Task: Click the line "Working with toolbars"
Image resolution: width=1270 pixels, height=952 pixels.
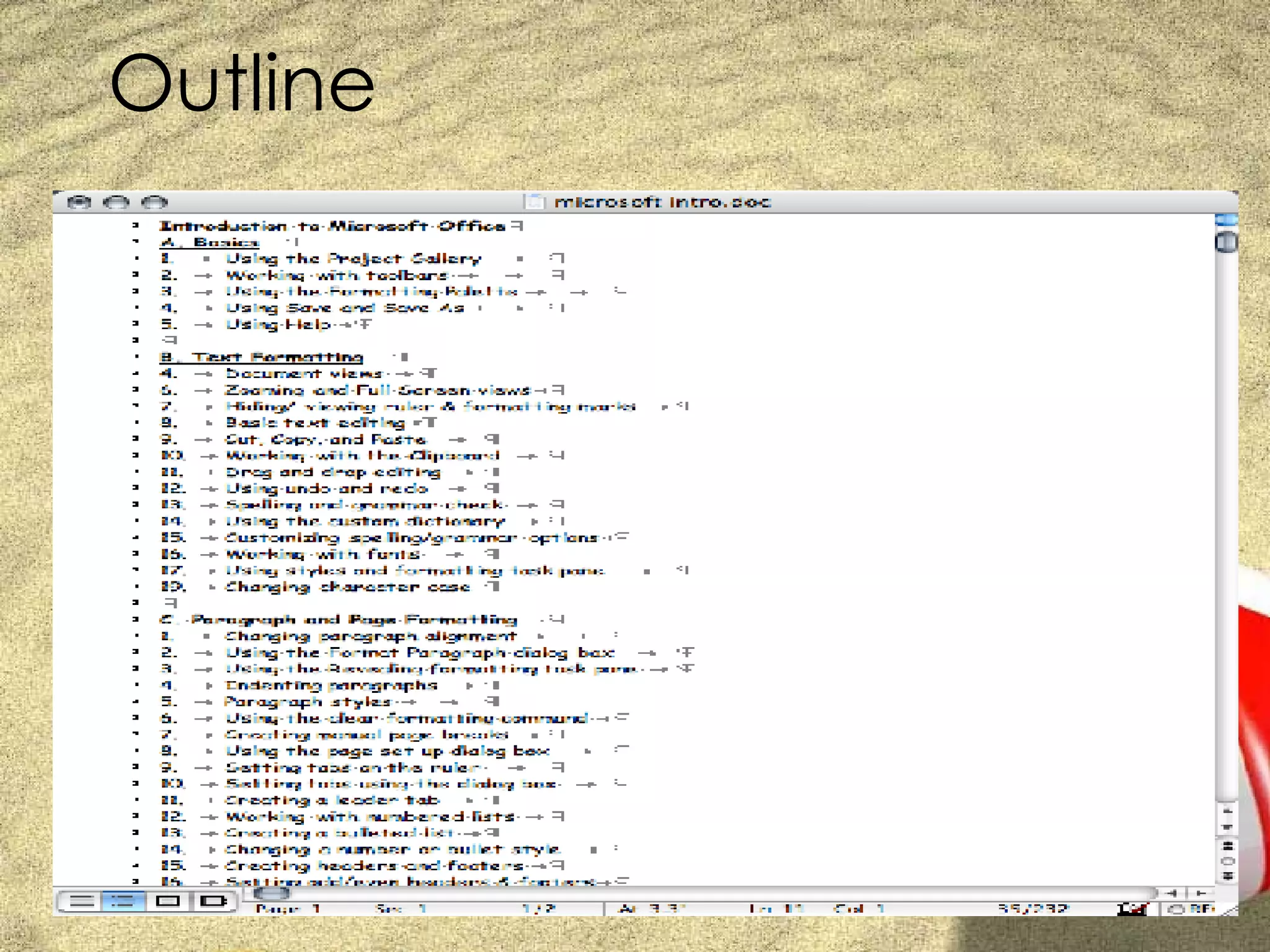Action: 337,275
